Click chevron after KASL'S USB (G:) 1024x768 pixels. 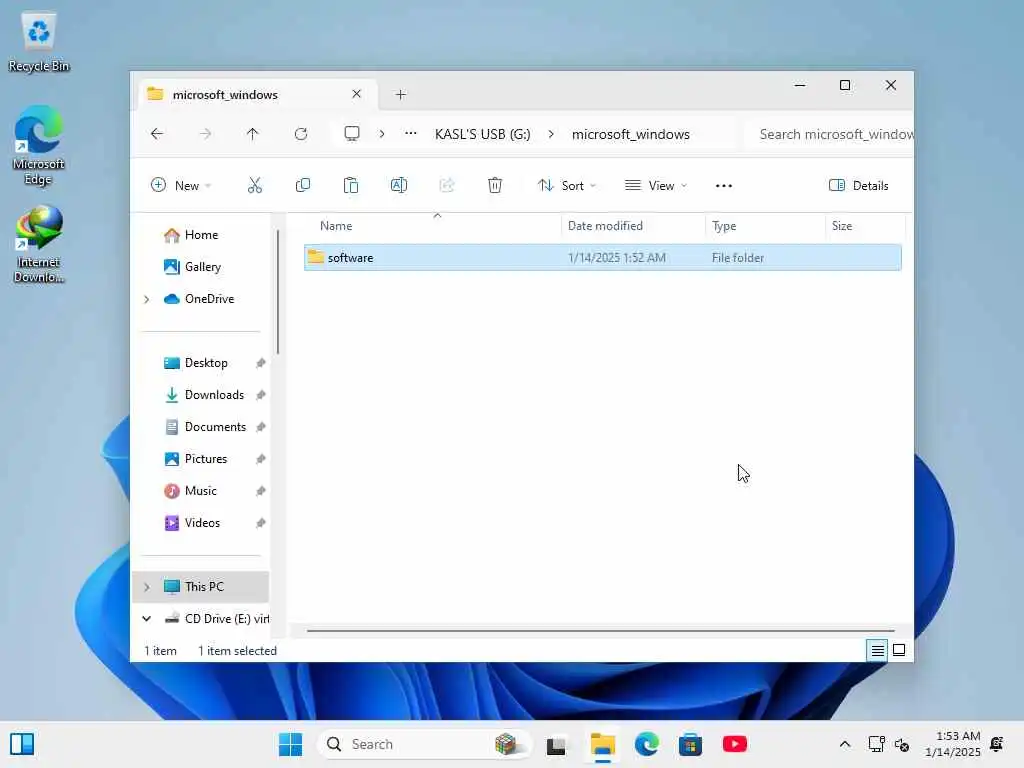tap(551, 134)
